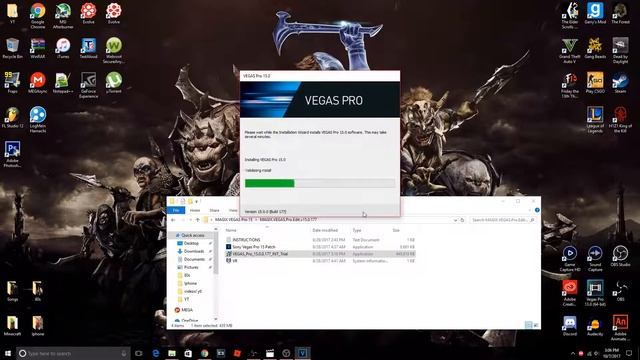This screenshot has width=640, height=360.
Task: Click Explorer up-one-level arrow
Action: [198, 220]
